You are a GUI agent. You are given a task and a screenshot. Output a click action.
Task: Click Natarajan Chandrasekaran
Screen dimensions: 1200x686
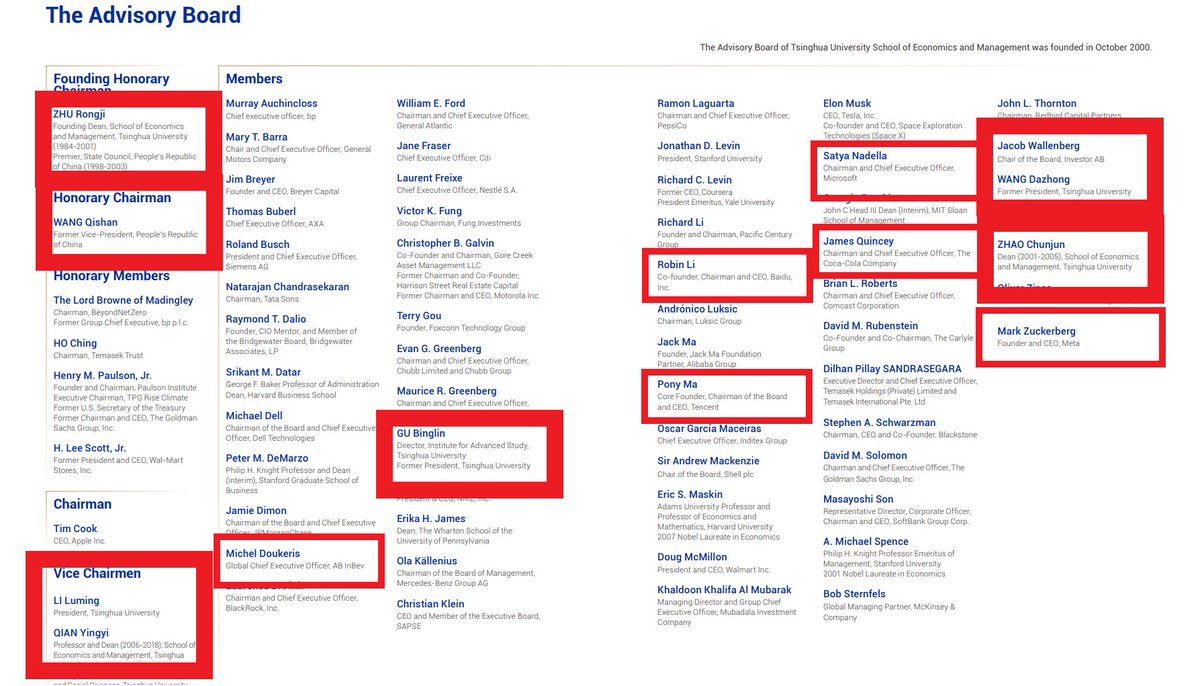click(287, 287)
